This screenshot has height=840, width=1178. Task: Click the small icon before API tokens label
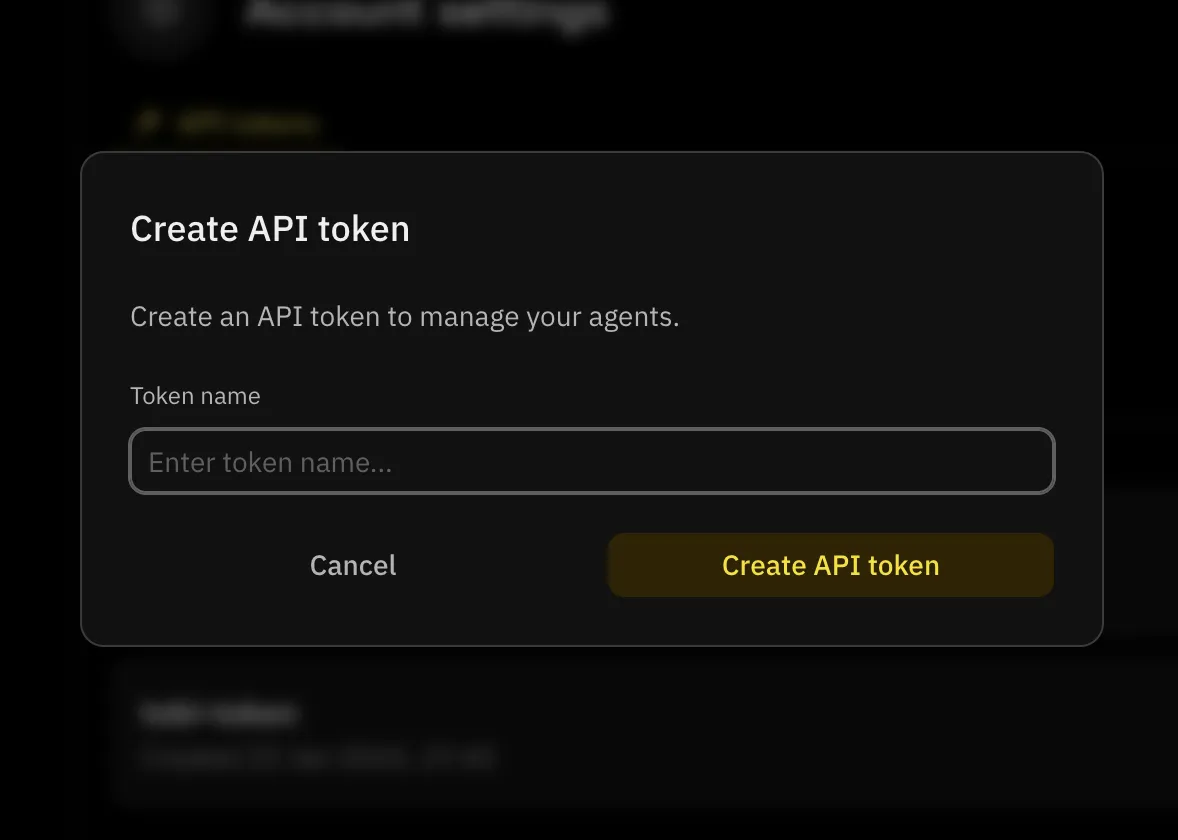coord(149,122)
